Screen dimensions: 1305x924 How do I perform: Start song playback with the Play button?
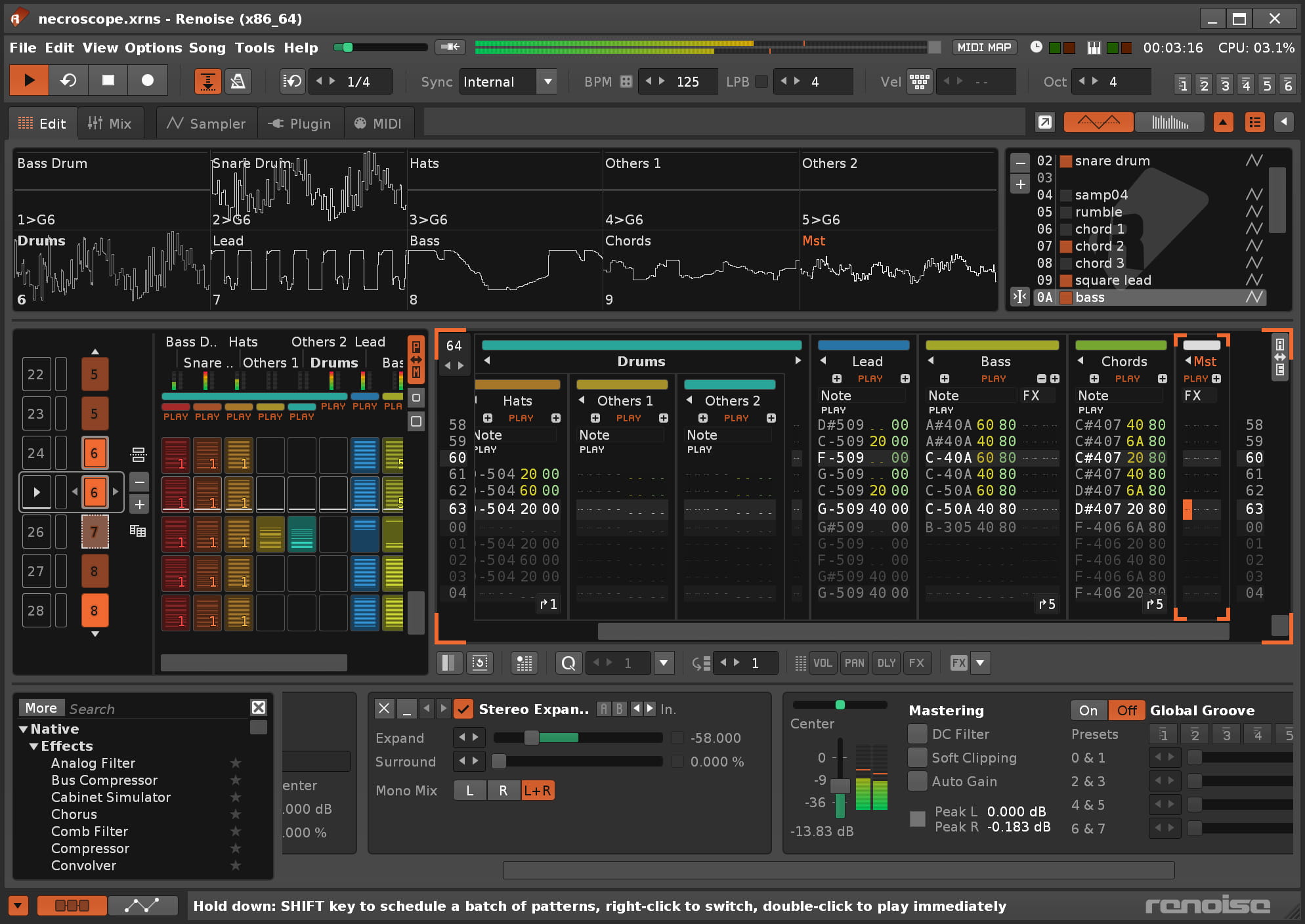pyautogui.click(x=29, y=81)
